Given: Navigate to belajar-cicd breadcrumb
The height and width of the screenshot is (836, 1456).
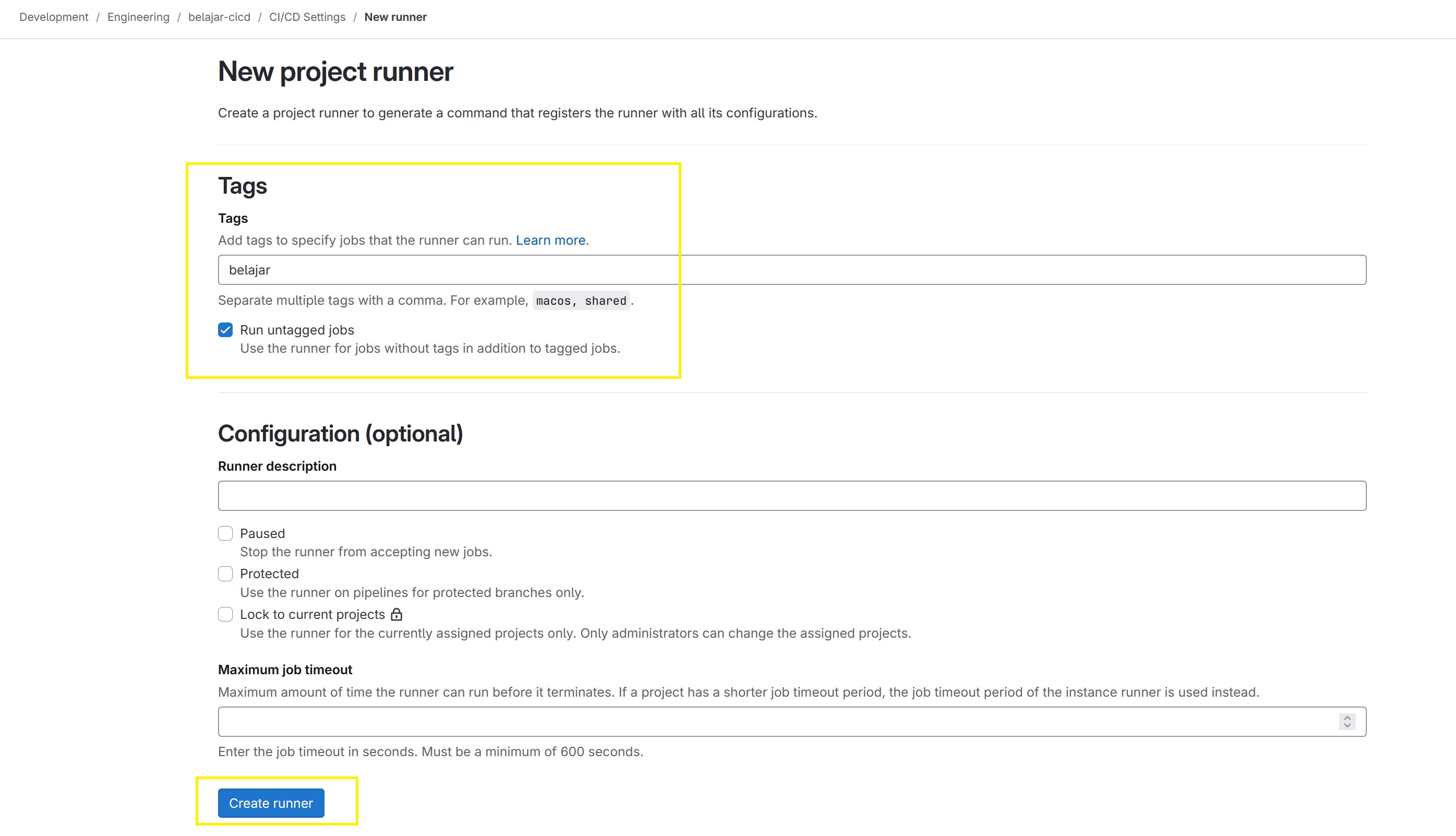Looking at the screenshot, I should pos(219,17).
